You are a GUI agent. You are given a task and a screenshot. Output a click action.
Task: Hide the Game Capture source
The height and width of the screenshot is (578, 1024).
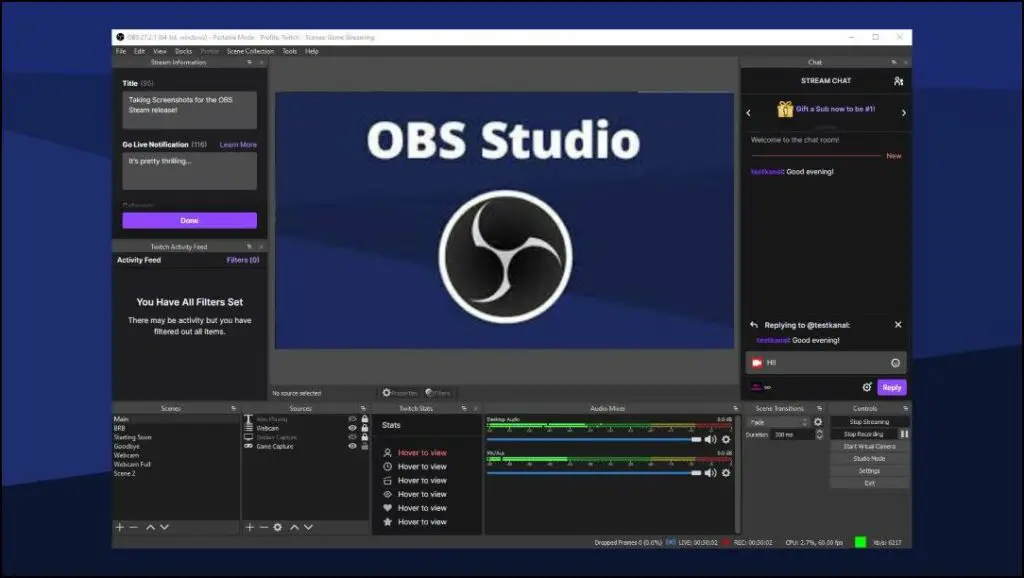[353, 447]
